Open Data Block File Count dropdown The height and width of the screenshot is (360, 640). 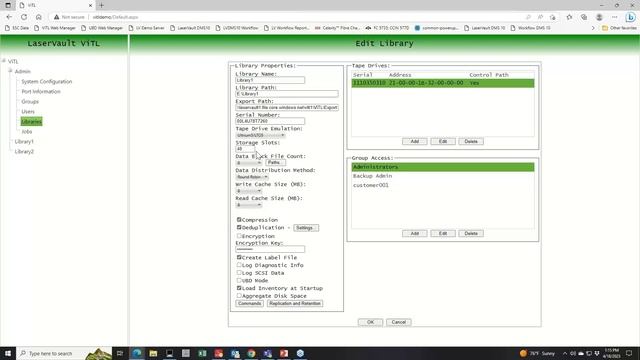pyautogui.click(x=249, y=163)
